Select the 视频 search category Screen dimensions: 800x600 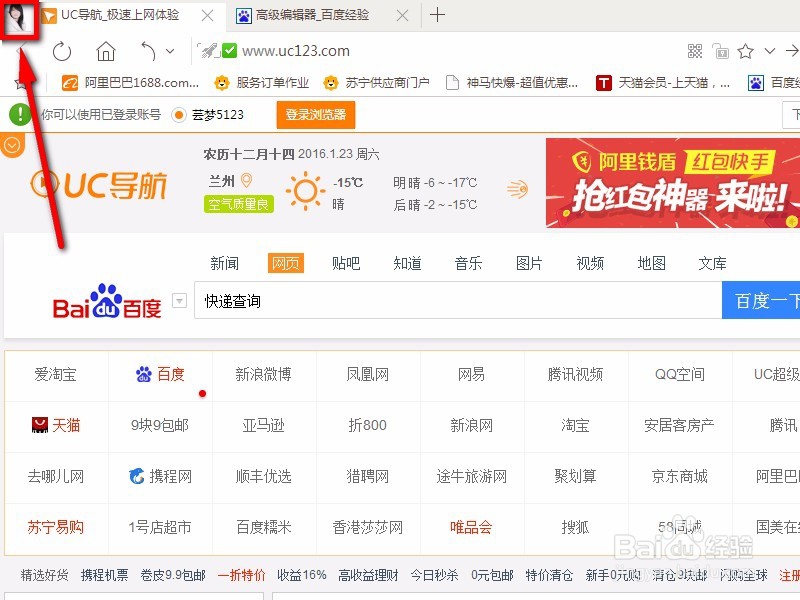pyautogui.click(x=590, y=263)
